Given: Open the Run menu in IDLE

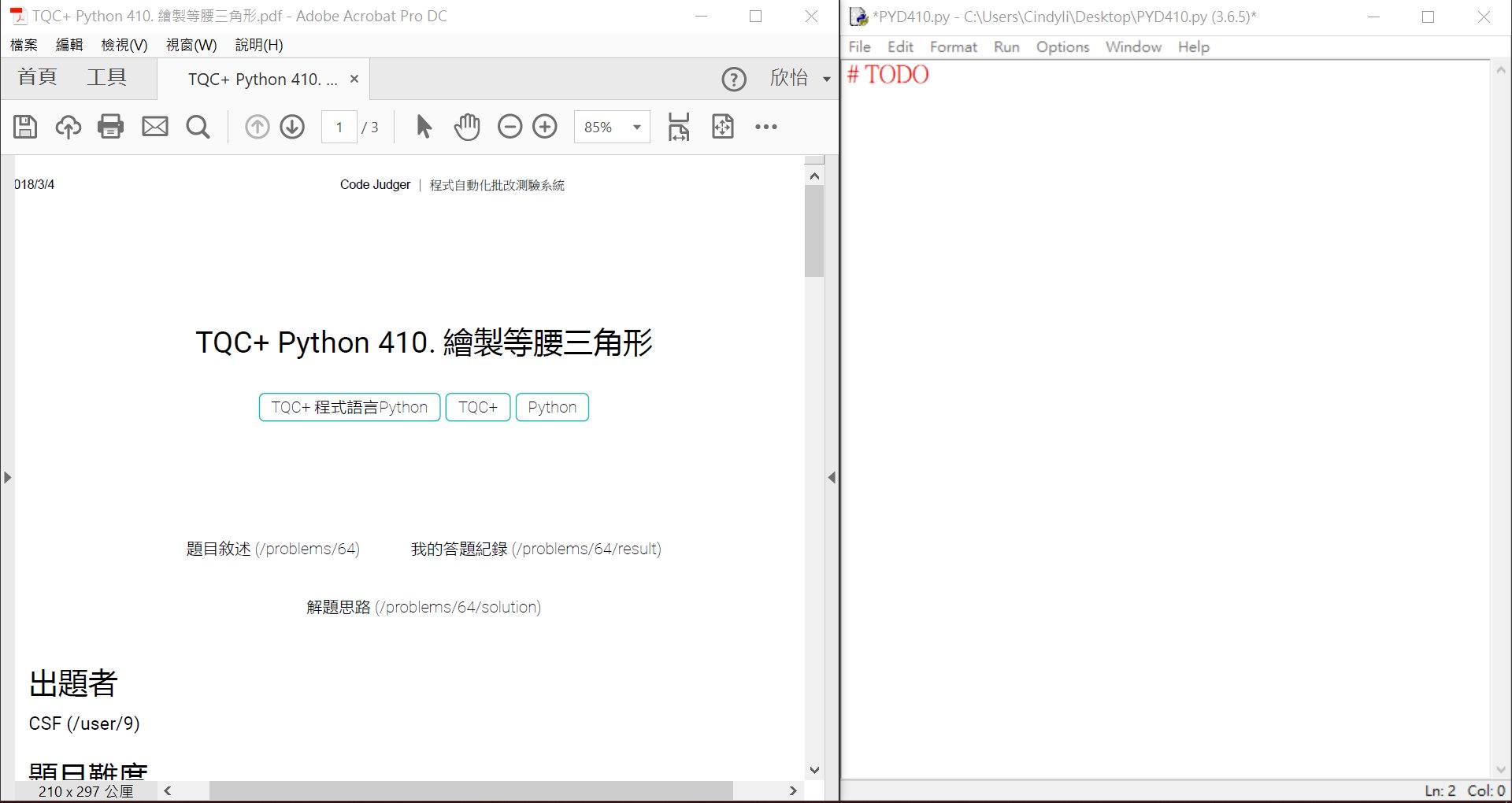Looking at the screenshot, I should 1006,47.
